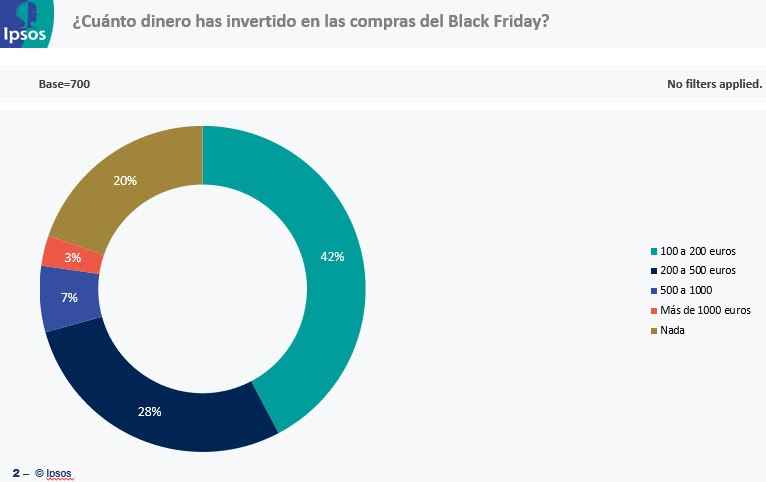Select the "100 a 200 euros" legend label

click(698, 251)
